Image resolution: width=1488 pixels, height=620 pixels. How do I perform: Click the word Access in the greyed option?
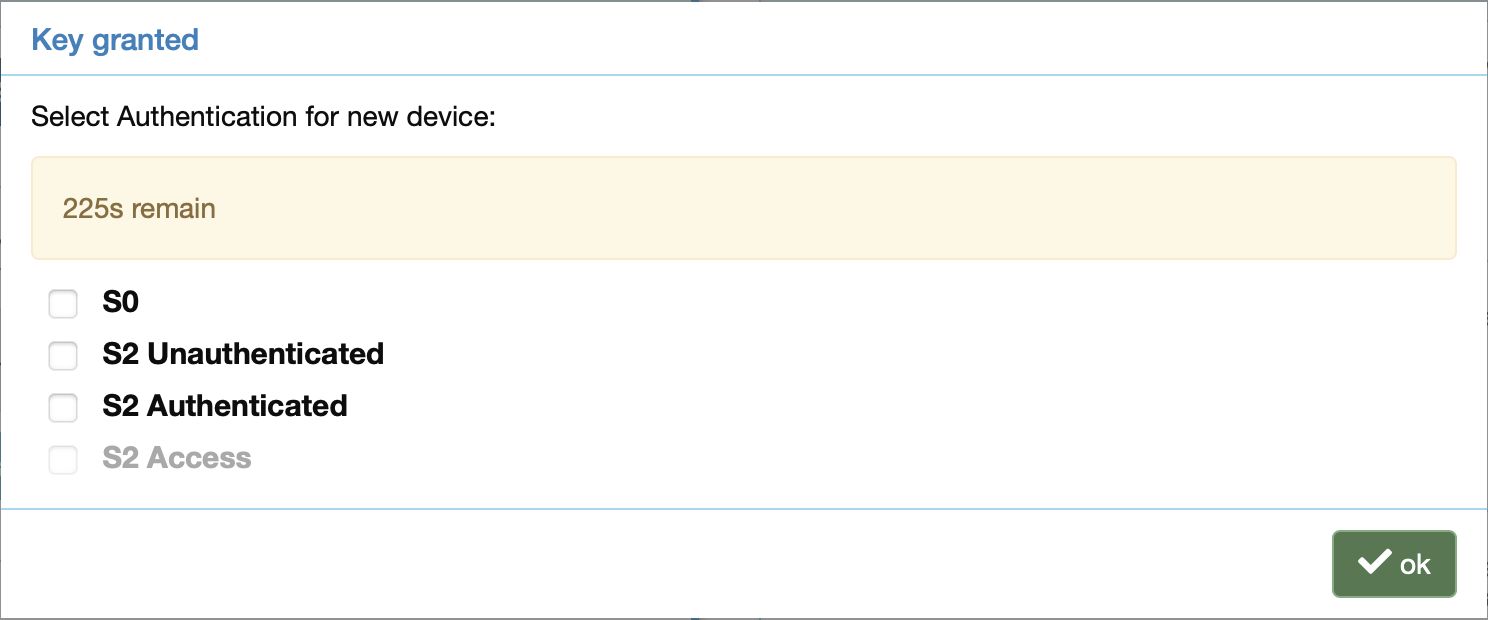click(x=199, y=458)
